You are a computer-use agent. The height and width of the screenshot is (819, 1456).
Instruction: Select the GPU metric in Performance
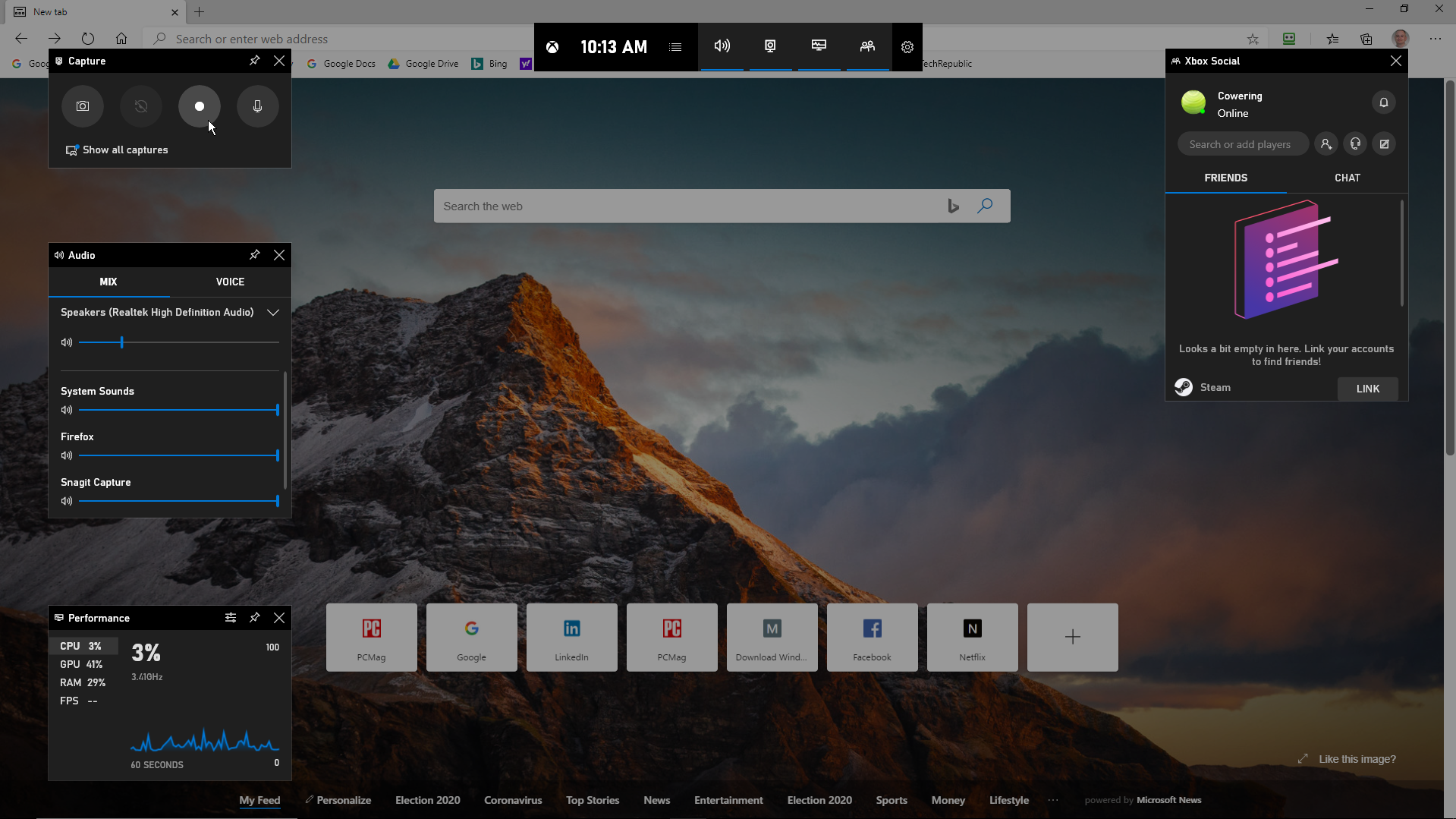point(83,664)
